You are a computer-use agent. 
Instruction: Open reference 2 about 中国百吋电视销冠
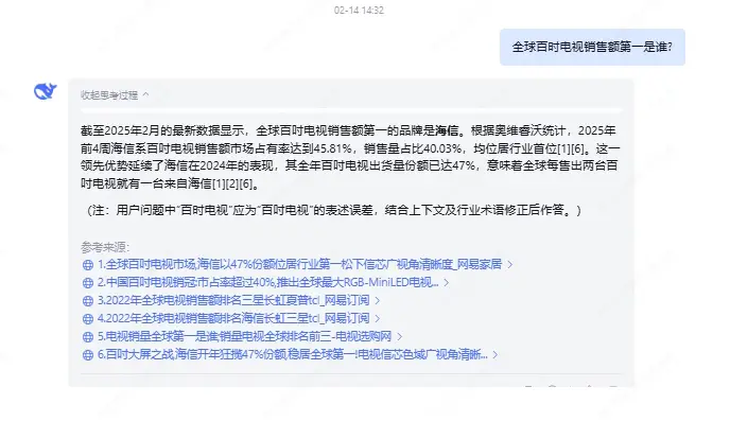[268, 282]
